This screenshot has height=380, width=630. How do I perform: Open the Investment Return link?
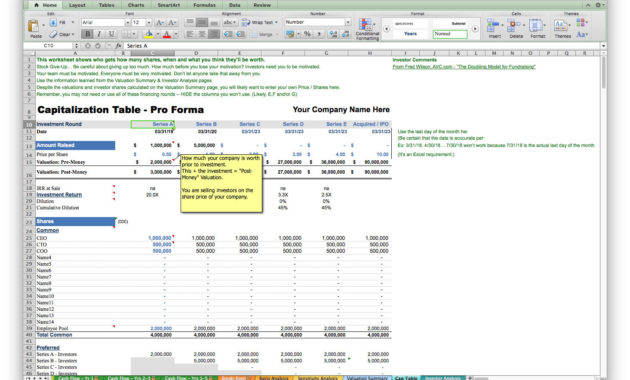59,195
